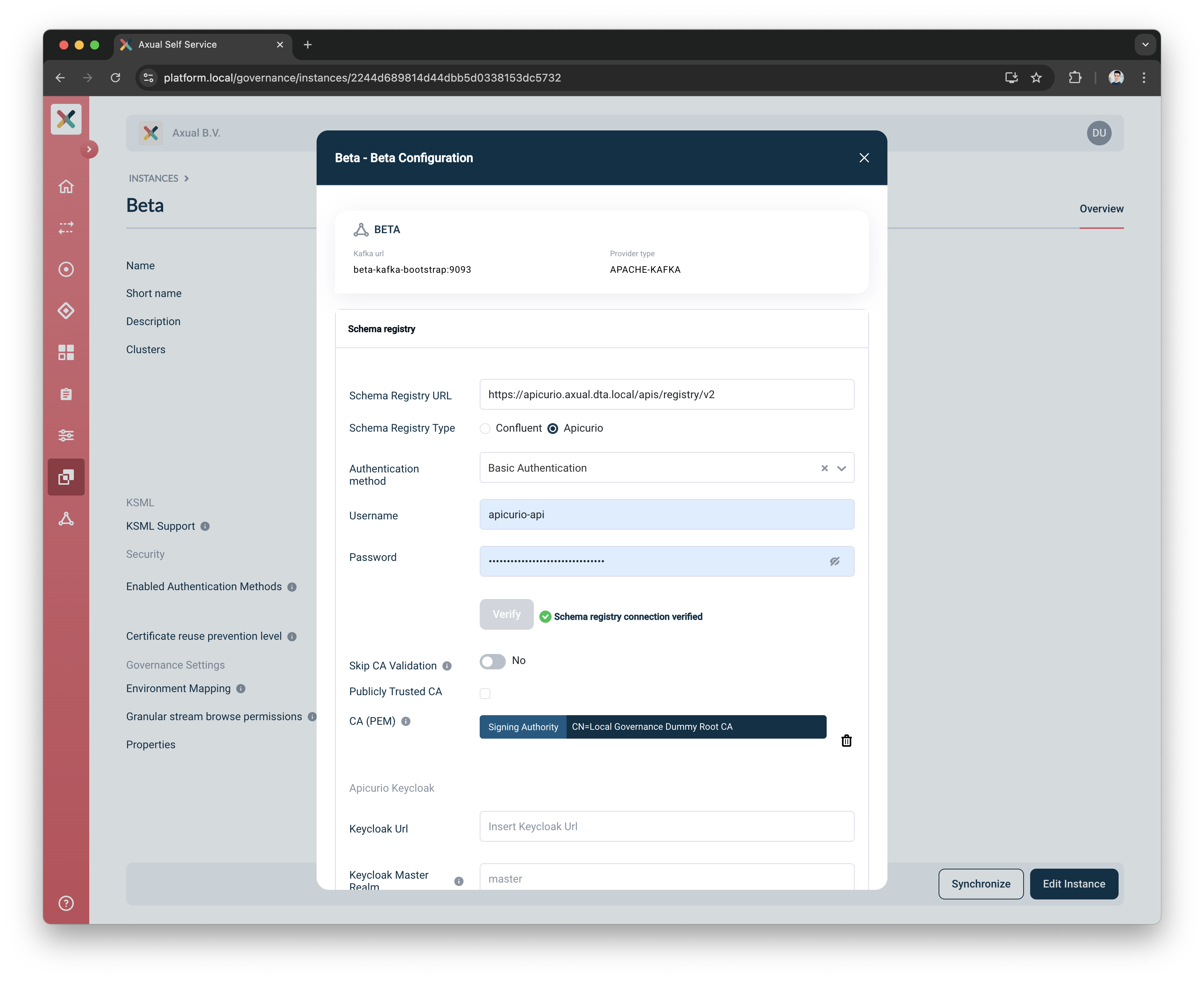Click install app icon in address bar
The height and width of the screenshot is (981, 1204).
[1011, 77]
